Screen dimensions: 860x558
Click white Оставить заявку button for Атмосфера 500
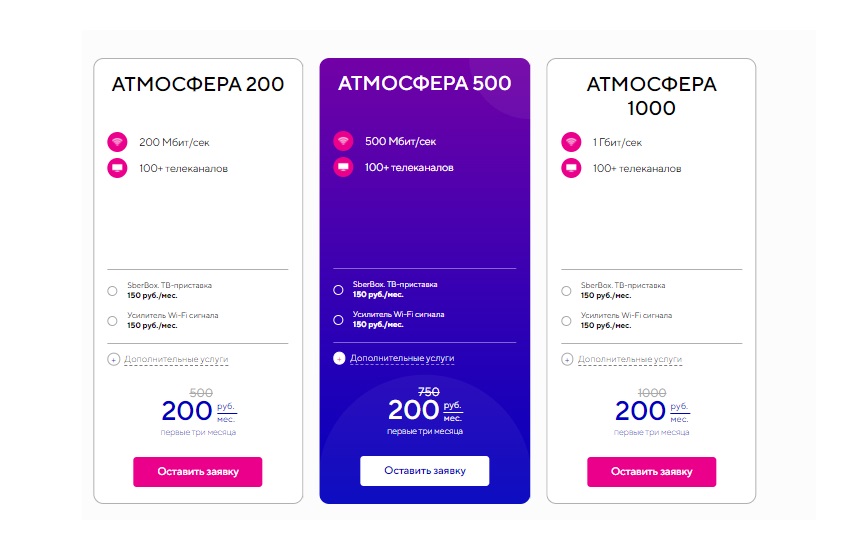(425, 471)
